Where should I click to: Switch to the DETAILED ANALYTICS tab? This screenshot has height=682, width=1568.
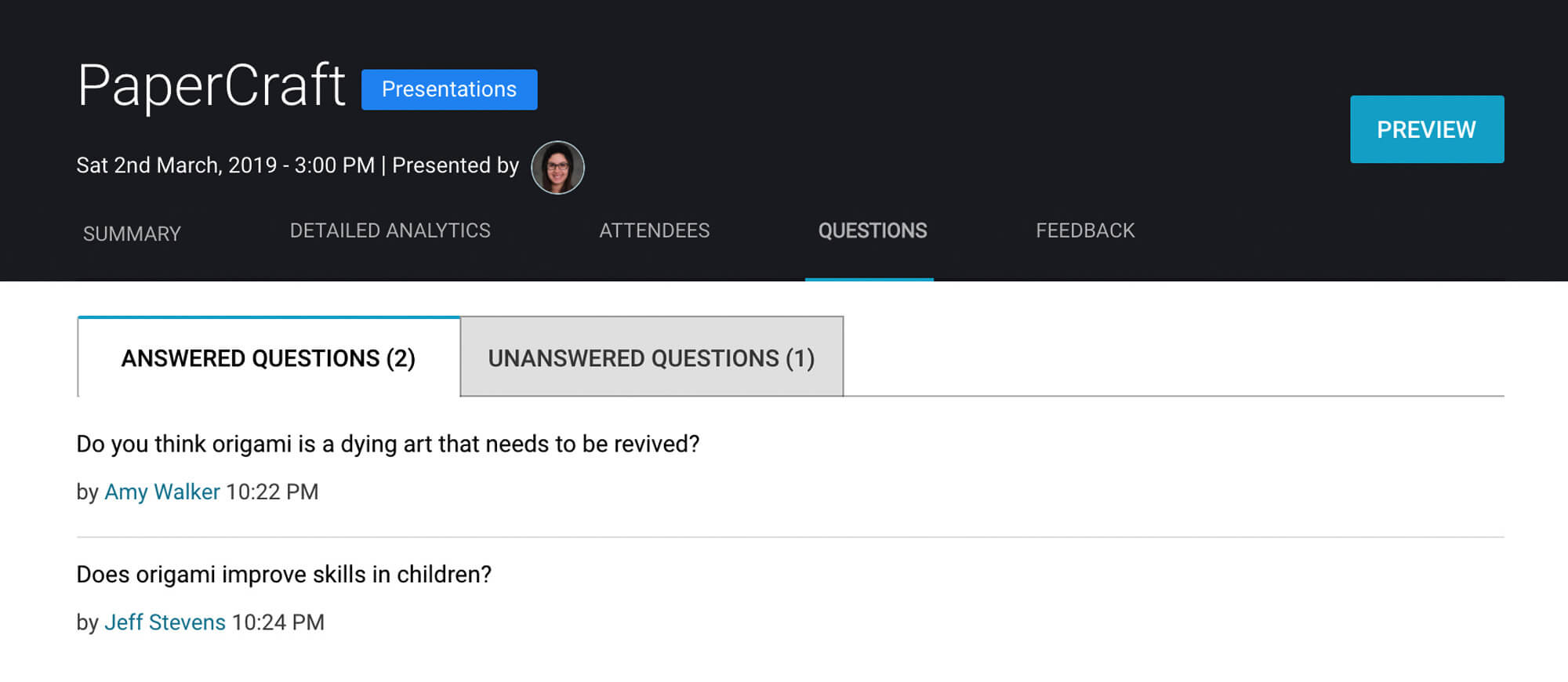[390, 230]
